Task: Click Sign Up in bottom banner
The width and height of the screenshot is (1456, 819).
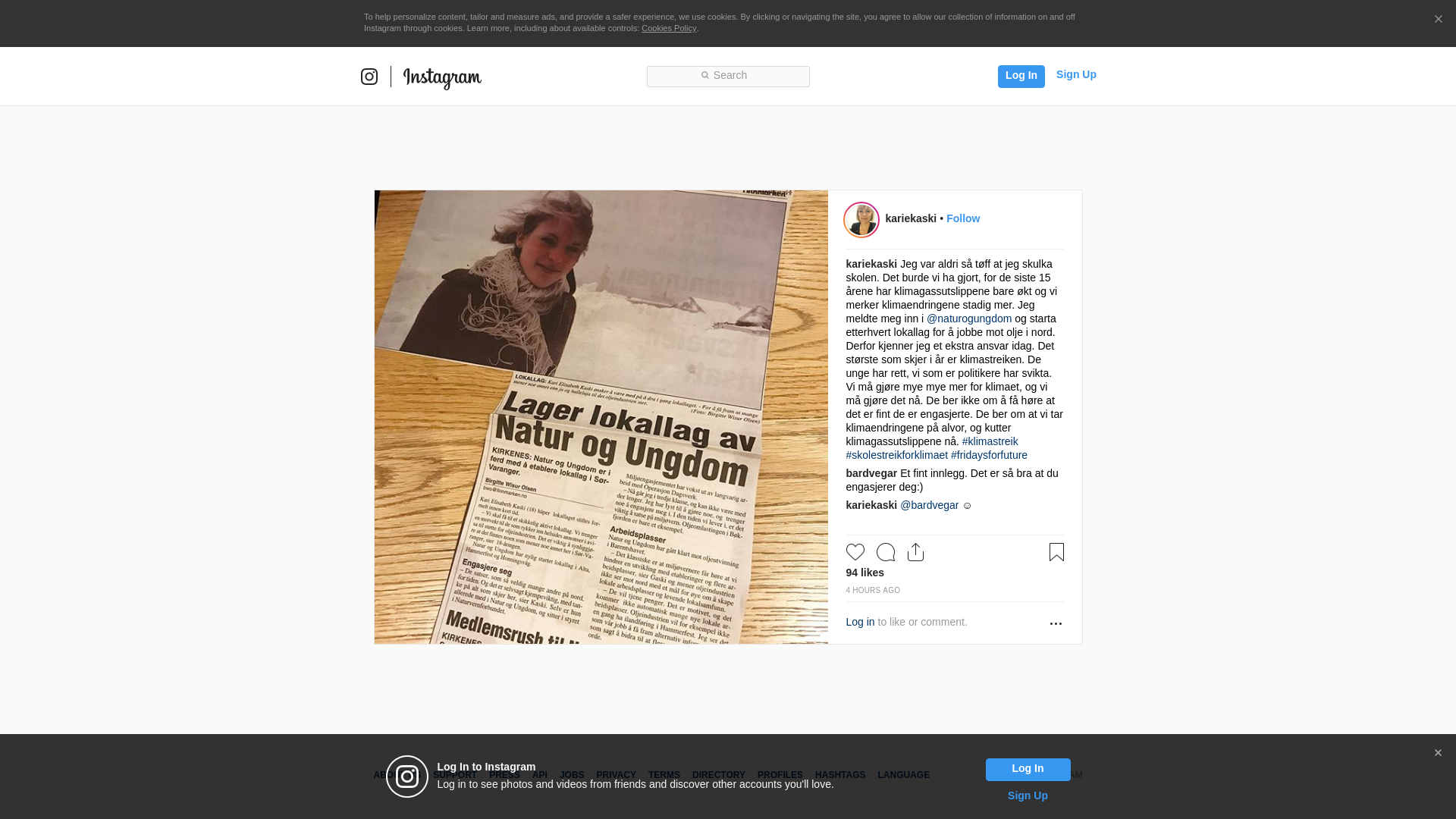Action: pos(1028,795)
